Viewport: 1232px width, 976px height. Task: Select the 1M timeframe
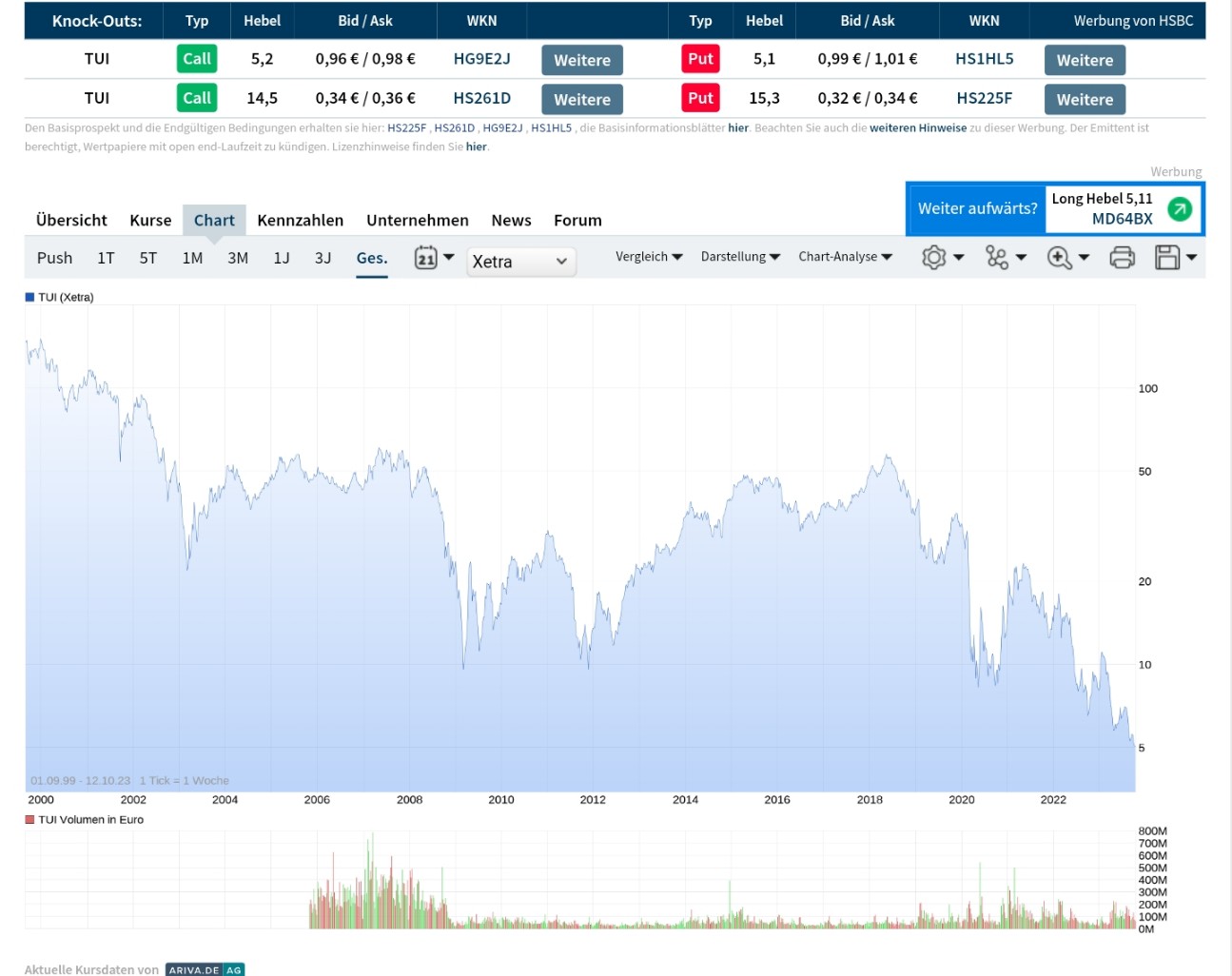click(192, 258)
